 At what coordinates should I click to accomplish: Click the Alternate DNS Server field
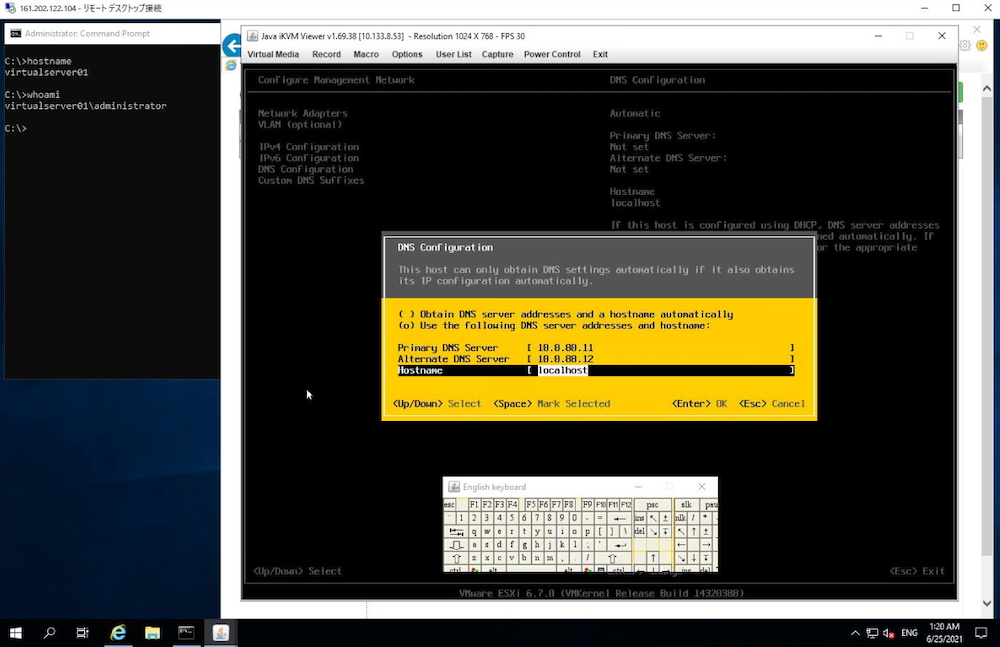tap(661, 359)
